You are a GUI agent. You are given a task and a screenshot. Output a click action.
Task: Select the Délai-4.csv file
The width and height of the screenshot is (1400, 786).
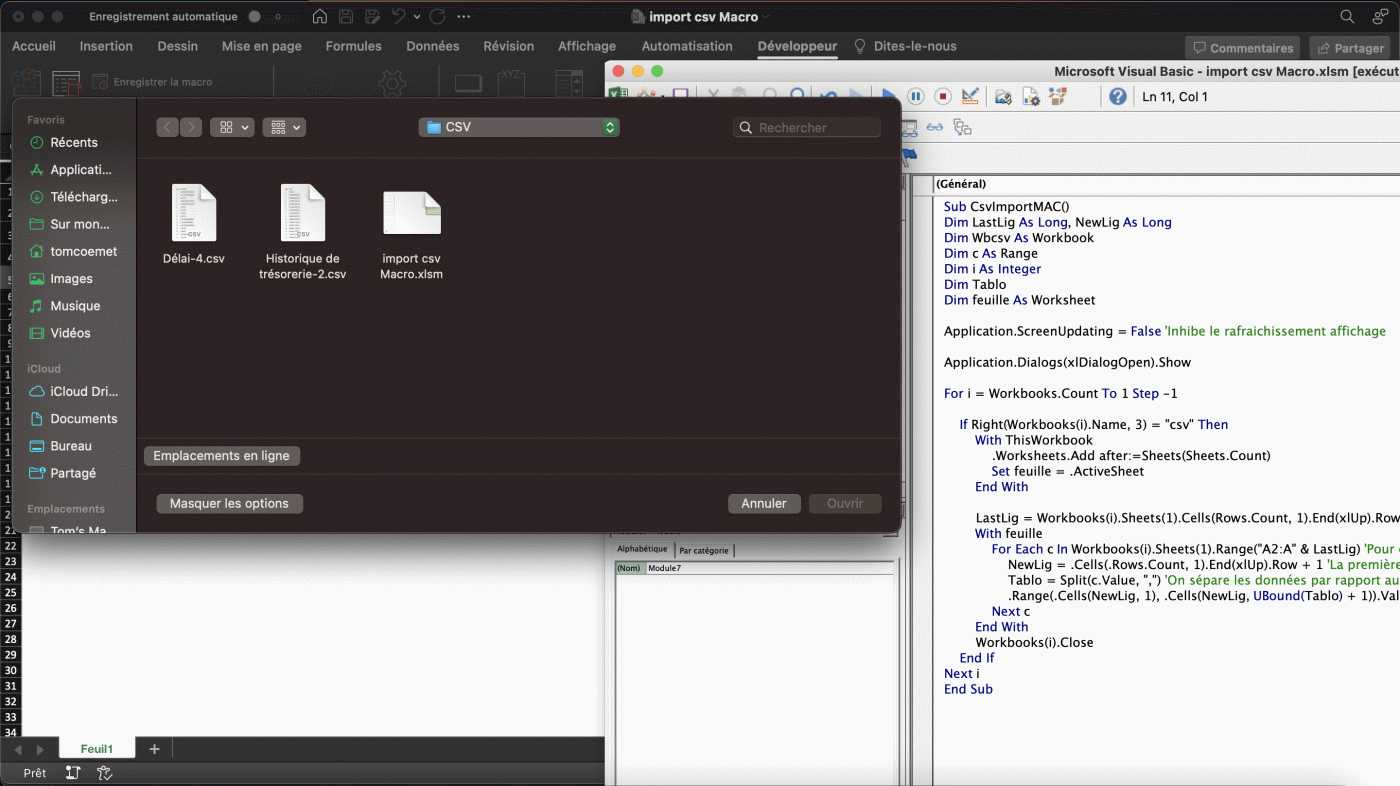[194, 225]
